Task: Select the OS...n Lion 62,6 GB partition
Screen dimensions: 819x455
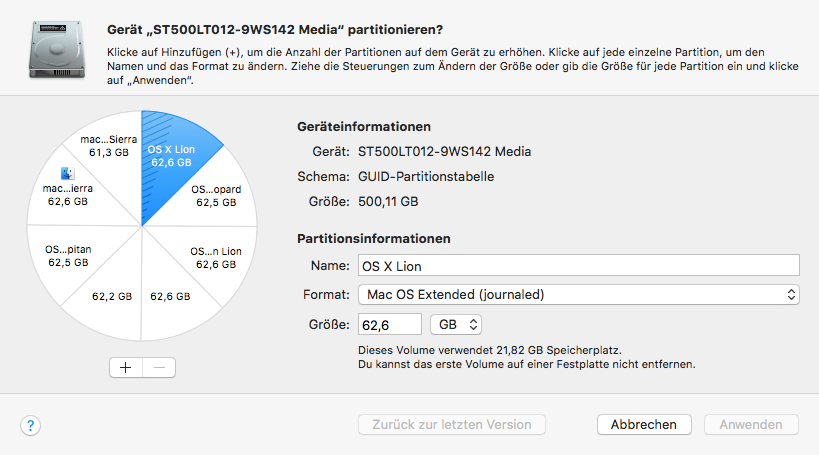Action: pyautogui.click(x=214, y=257)
